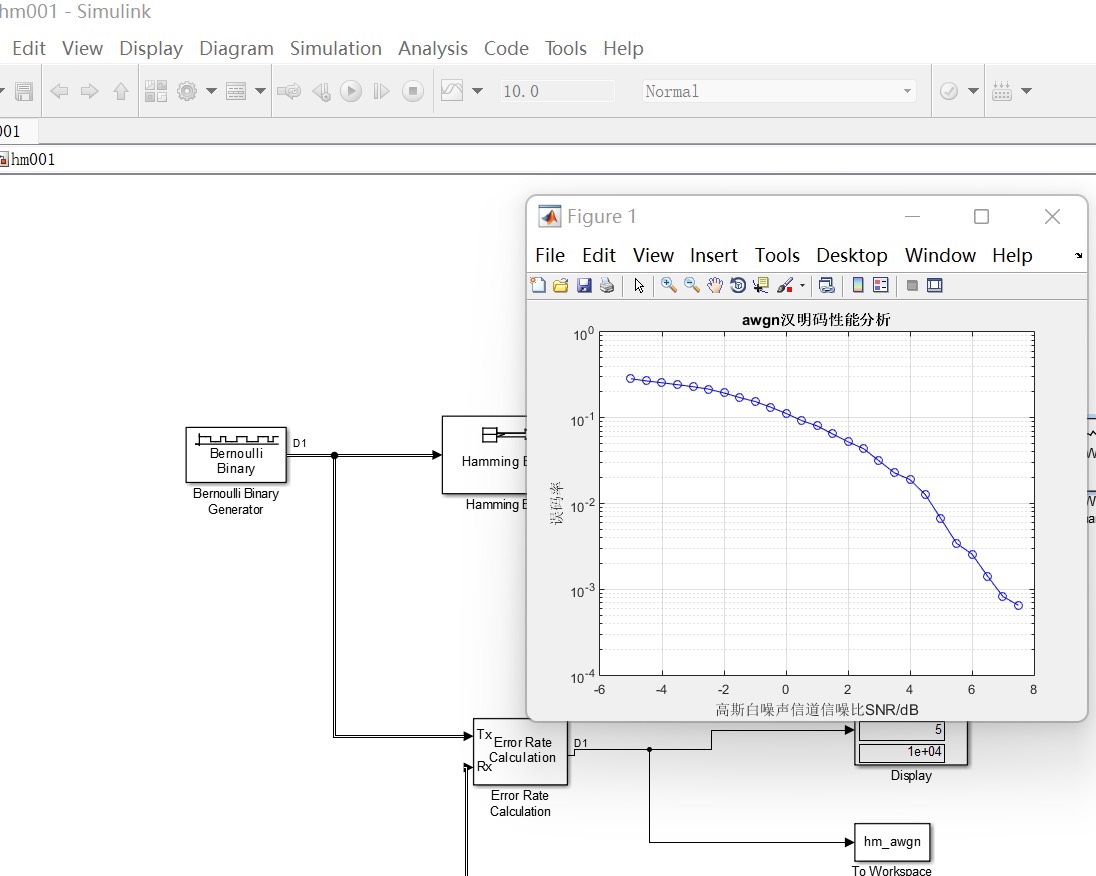The image size is (1096, 876).
Task: Open the Normal simulation mode dropdown
Action: coord(779,91)
